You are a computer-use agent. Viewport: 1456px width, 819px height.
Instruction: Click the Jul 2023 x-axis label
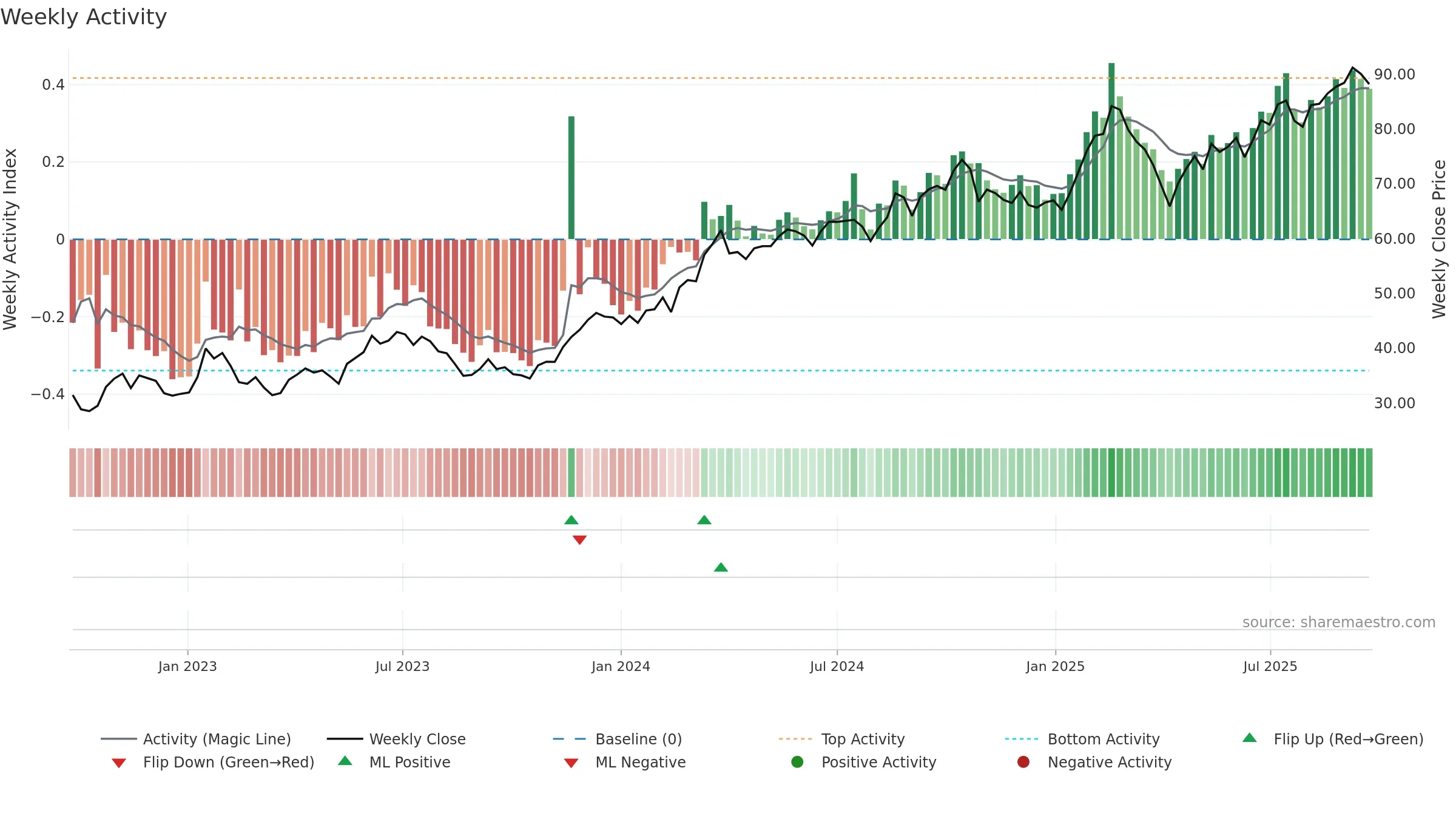tap(402, 666)
